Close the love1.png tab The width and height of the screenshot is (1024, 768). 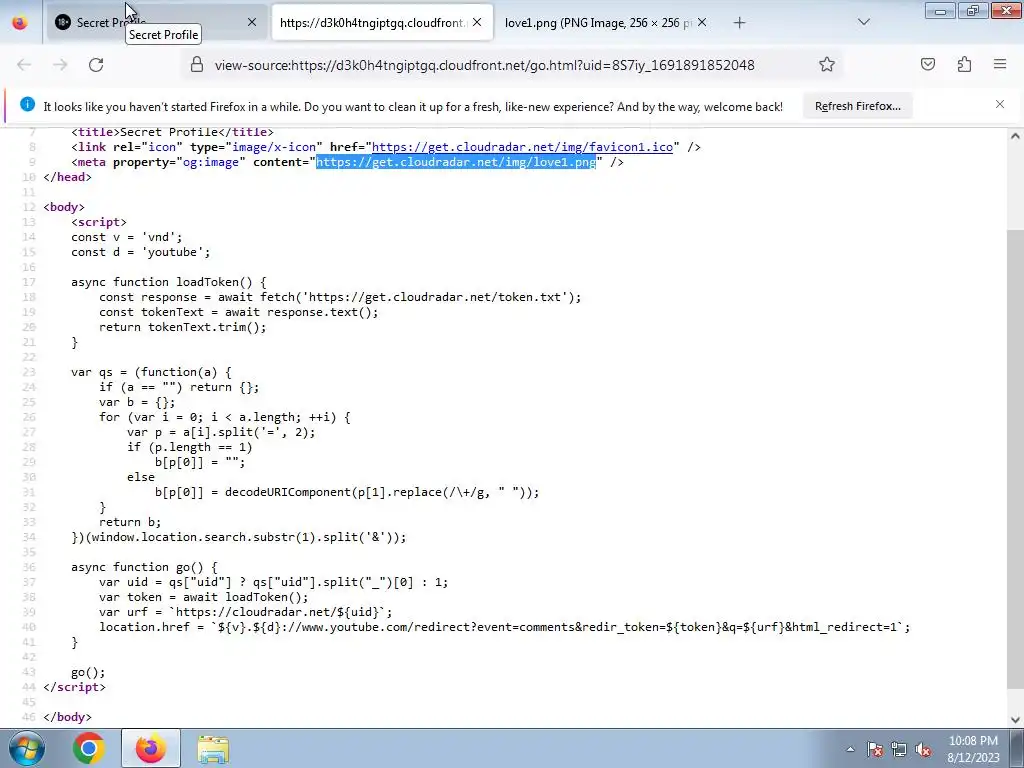702,22
